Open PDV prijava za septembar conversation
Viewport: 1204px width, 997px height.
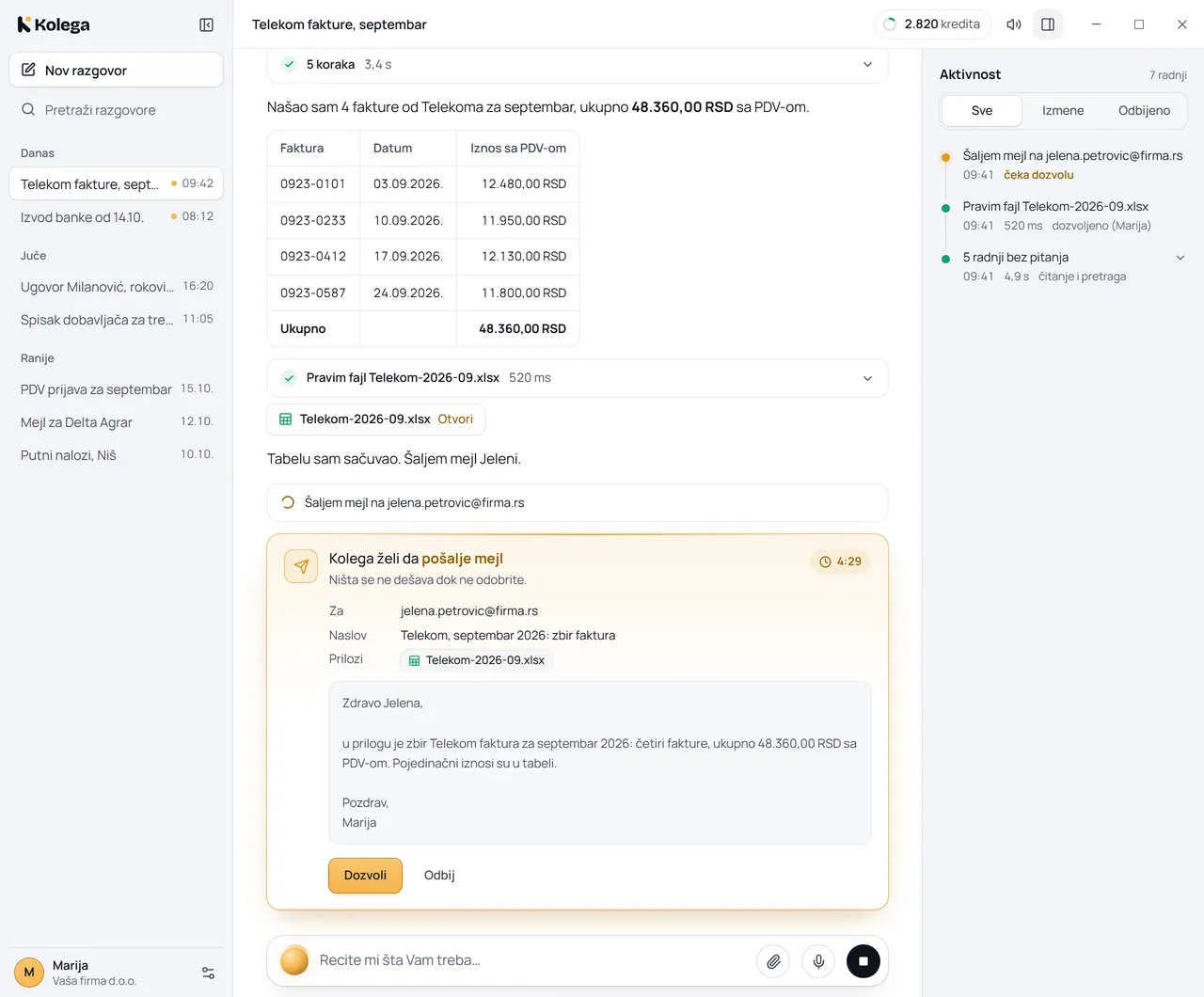click(x=116, y=389)
